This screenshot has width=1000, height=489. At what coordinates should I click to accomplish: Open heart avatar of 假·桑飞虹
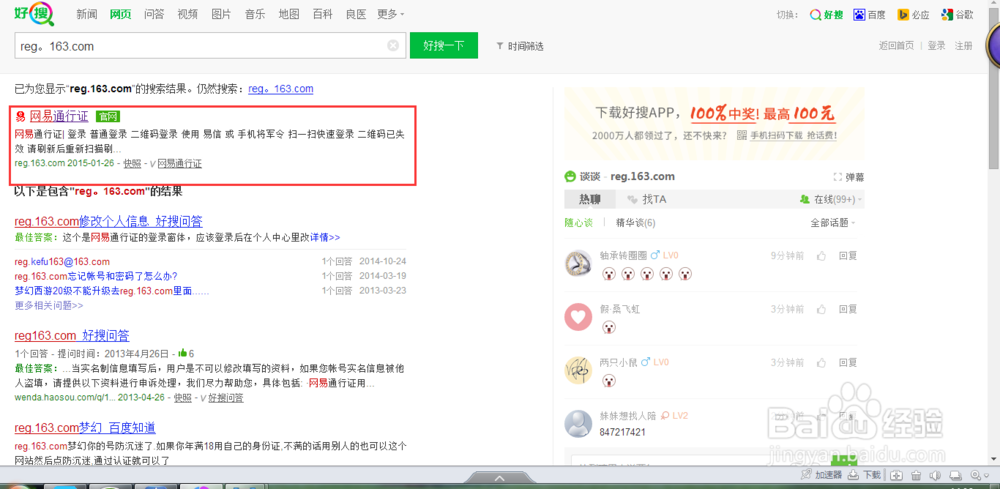coord(578,316)
